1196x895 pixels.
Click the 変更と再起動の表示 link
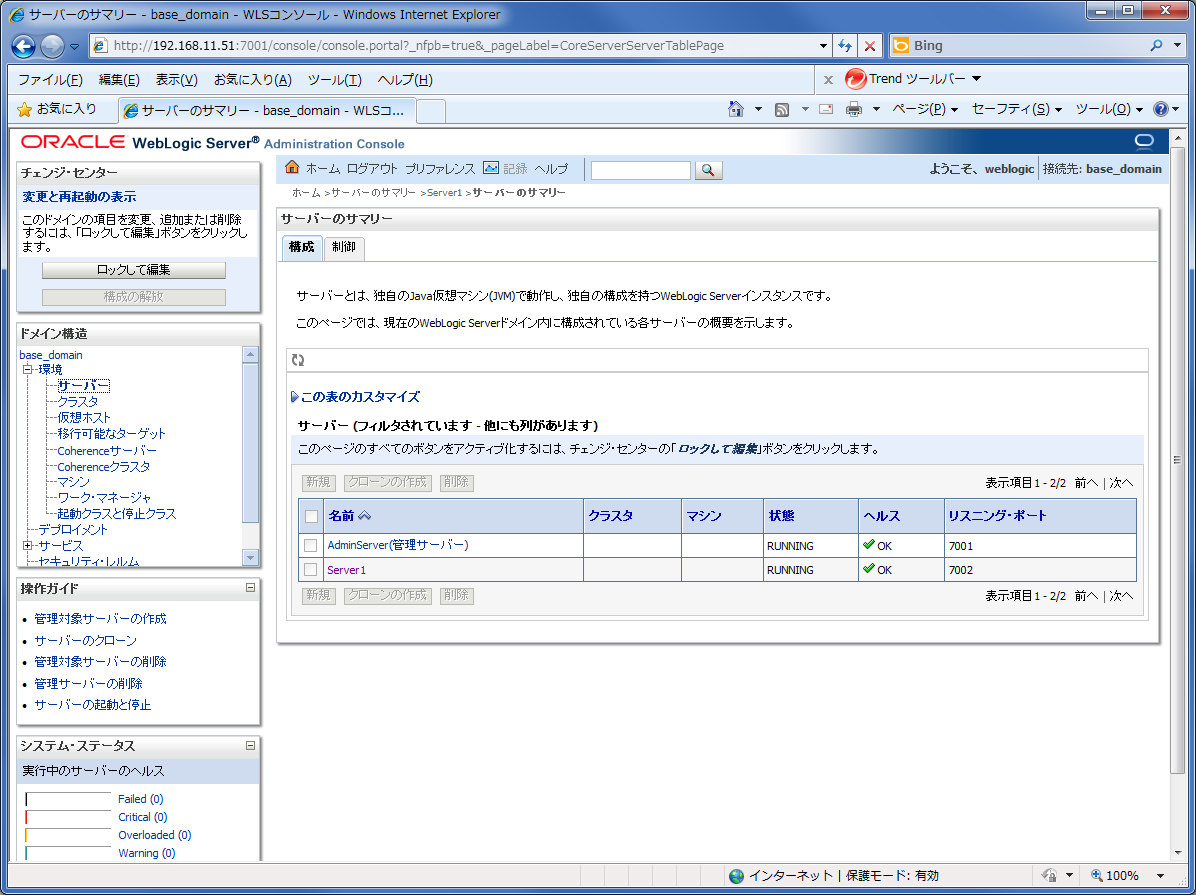click(79, 197)
